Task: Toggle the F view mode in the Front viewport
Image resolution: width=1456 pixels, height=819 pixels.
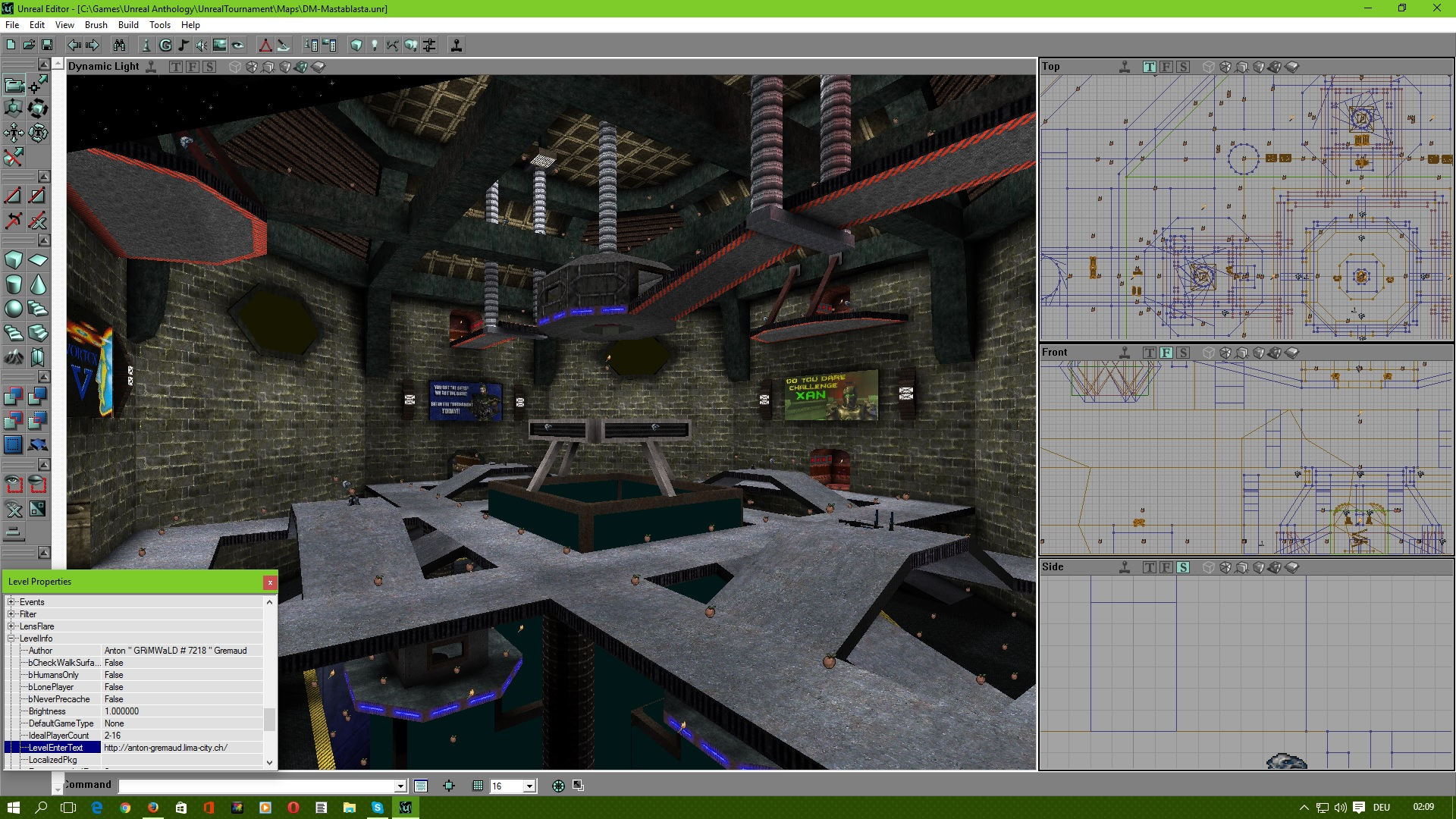Action: (1166, 352)
